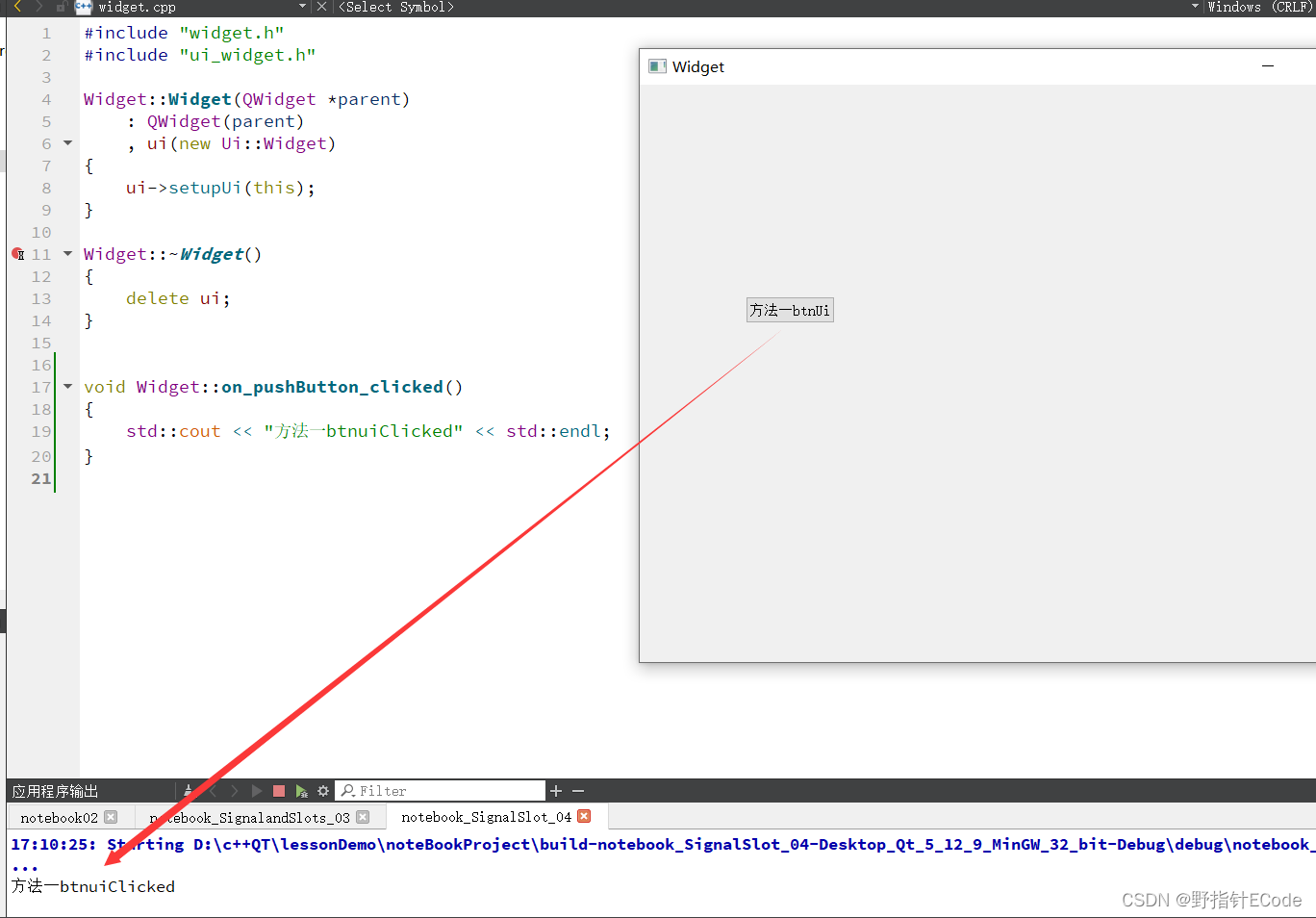1316x918 pixels.
Task: Click the C++ file icon for widget.cpp
Action: pos(84,7)
